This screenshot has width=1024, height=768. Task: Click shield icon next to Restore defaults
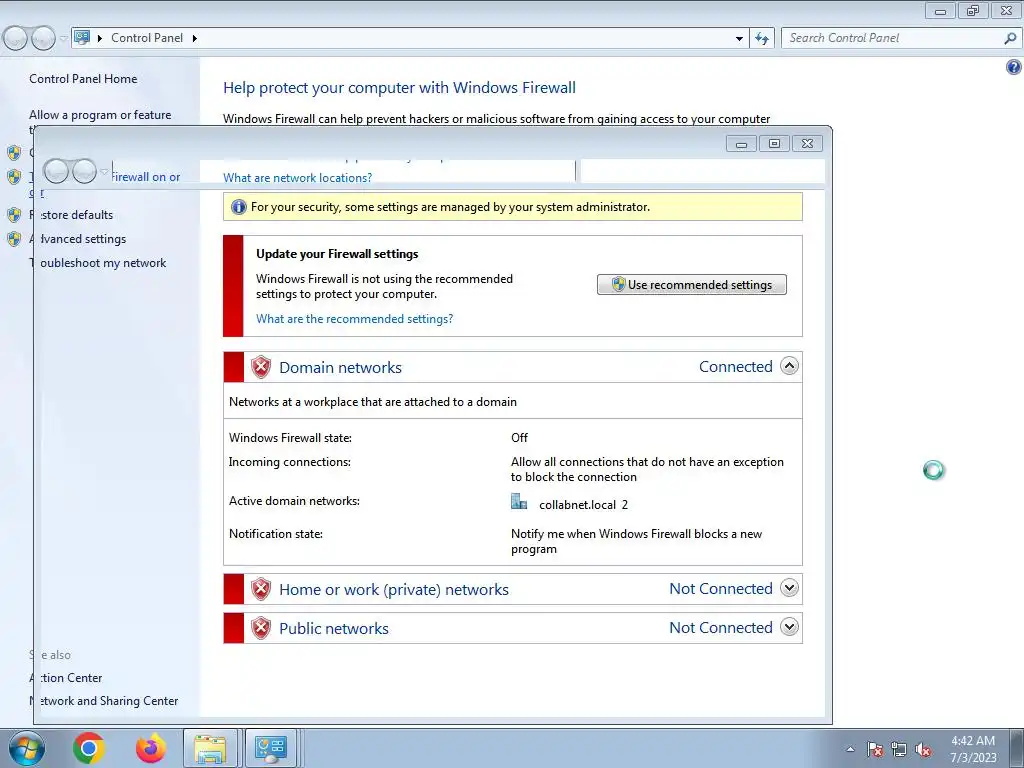click(14, 215)
